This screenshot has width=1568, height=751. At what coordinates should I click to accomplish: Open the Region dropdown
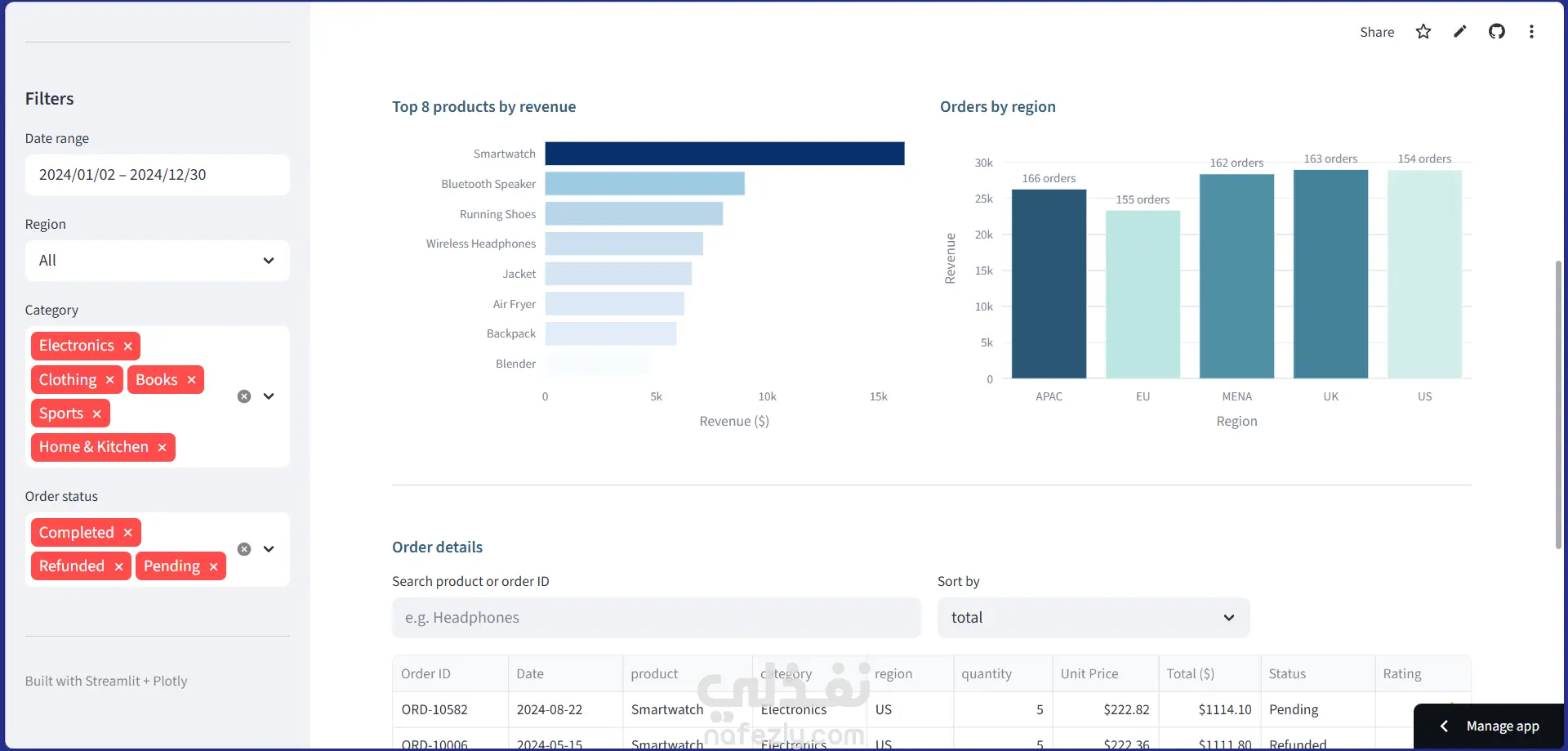pos(158,261)
